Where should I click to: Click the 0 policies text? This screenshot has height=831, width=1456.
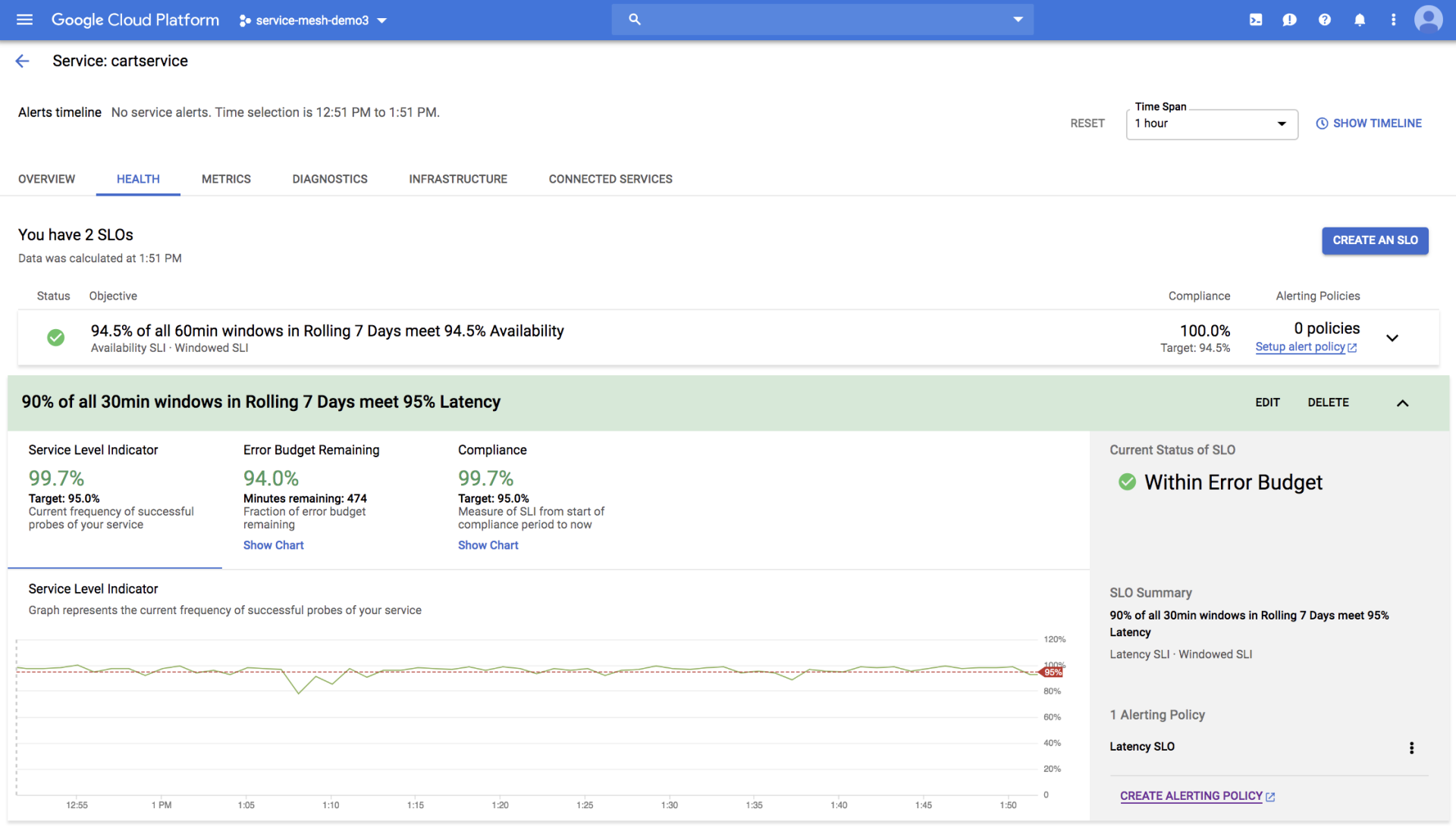coord(1326,328)
